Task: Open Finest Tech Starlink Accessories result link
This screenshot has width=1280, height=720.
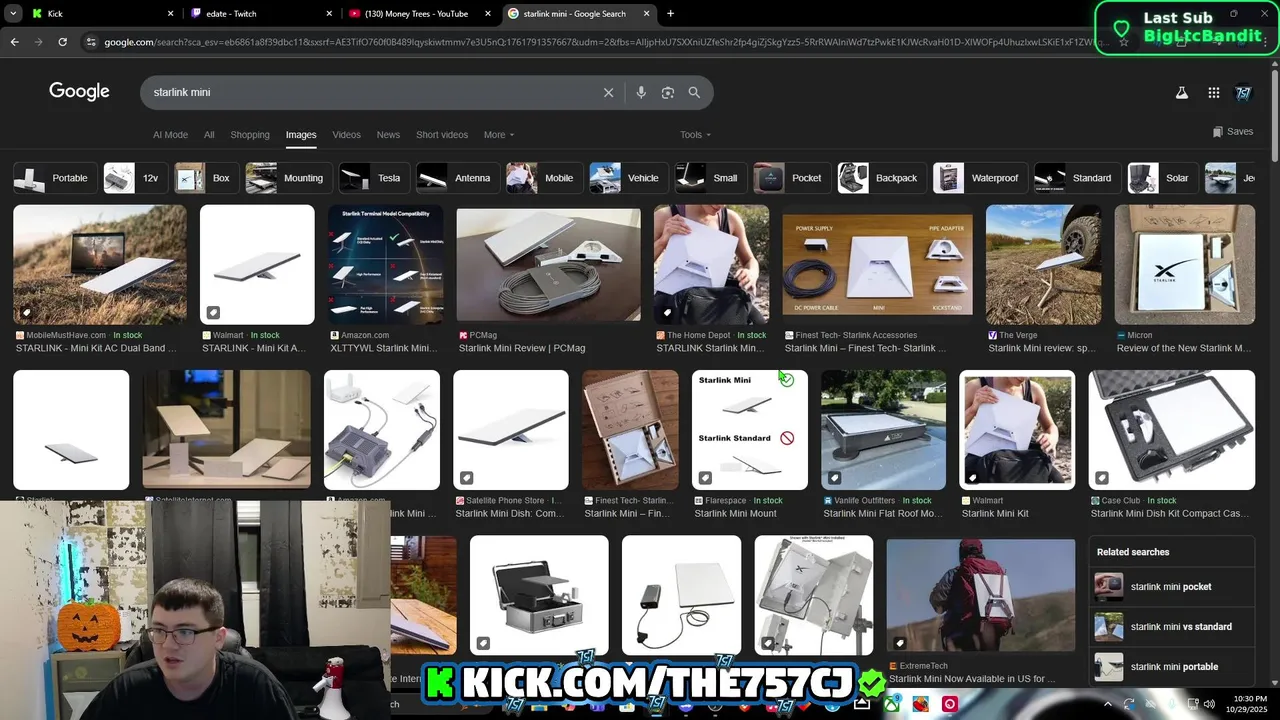Action: tap(865, 342)
